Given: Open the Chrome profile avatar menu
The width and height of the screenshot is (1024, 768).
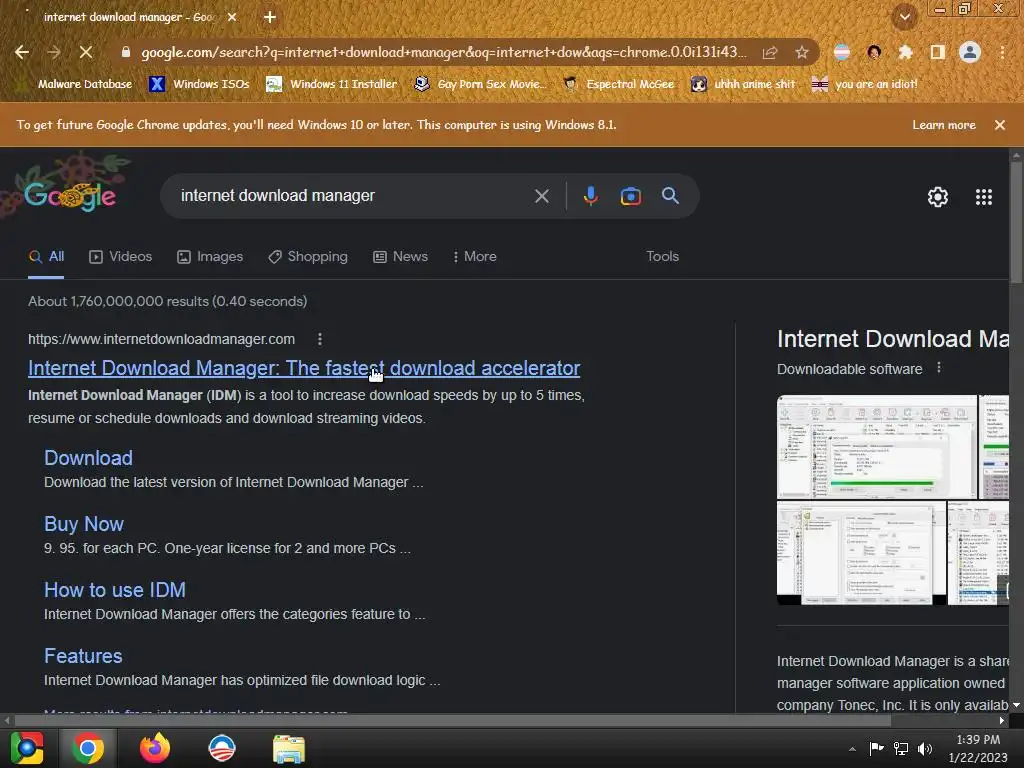Looking at the screenshot, I should tap(970, 52).
